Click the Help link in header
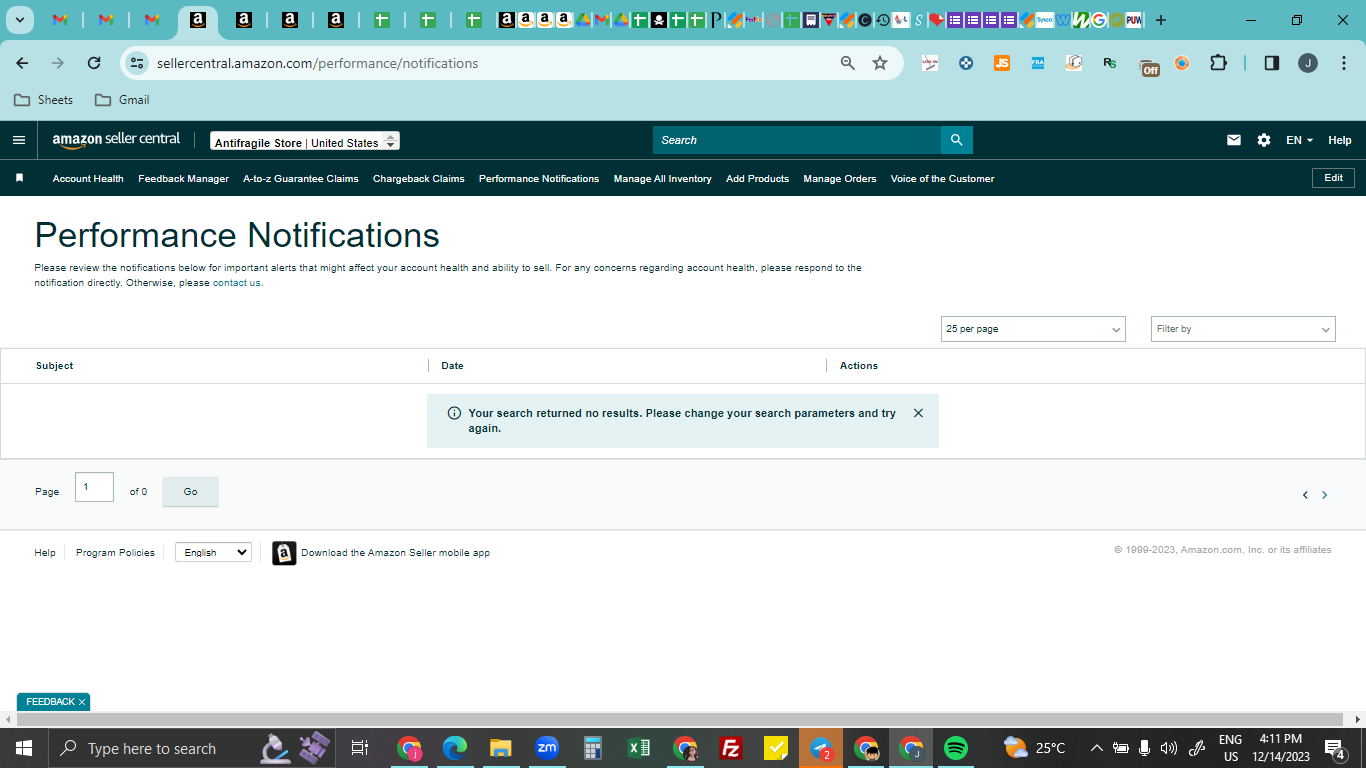Screen dimensions: 1366x768 (x=1340, y=140)
